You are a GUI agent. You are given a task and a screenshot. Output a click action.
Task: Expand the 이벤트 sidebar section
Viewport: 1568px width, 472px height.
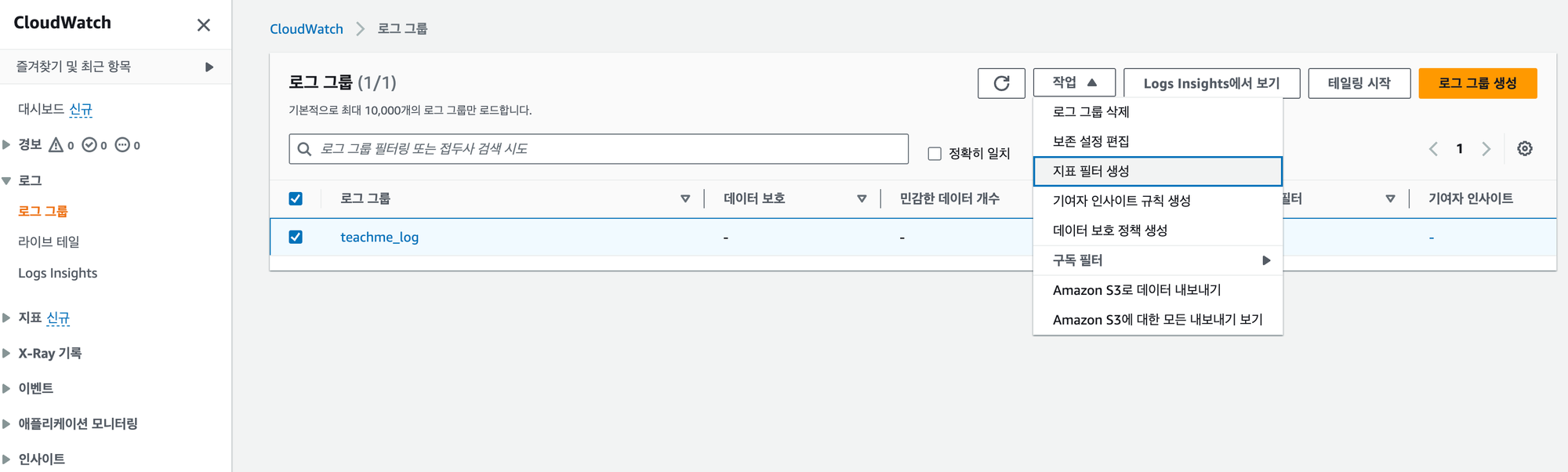coord(6,389)
